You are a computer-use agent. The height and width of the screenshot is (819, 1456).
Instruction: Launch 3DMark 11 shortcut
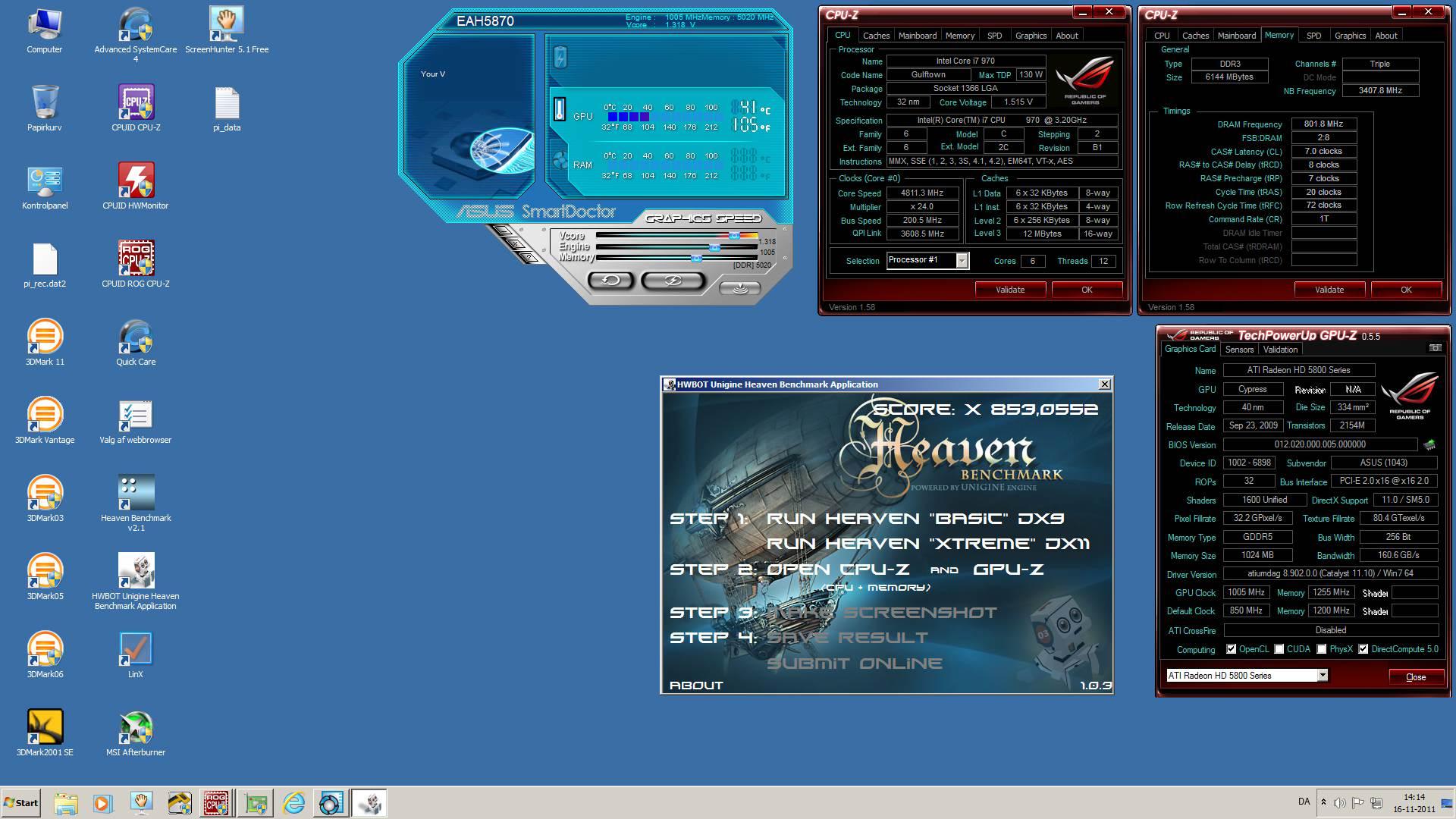tap(45, 344)
